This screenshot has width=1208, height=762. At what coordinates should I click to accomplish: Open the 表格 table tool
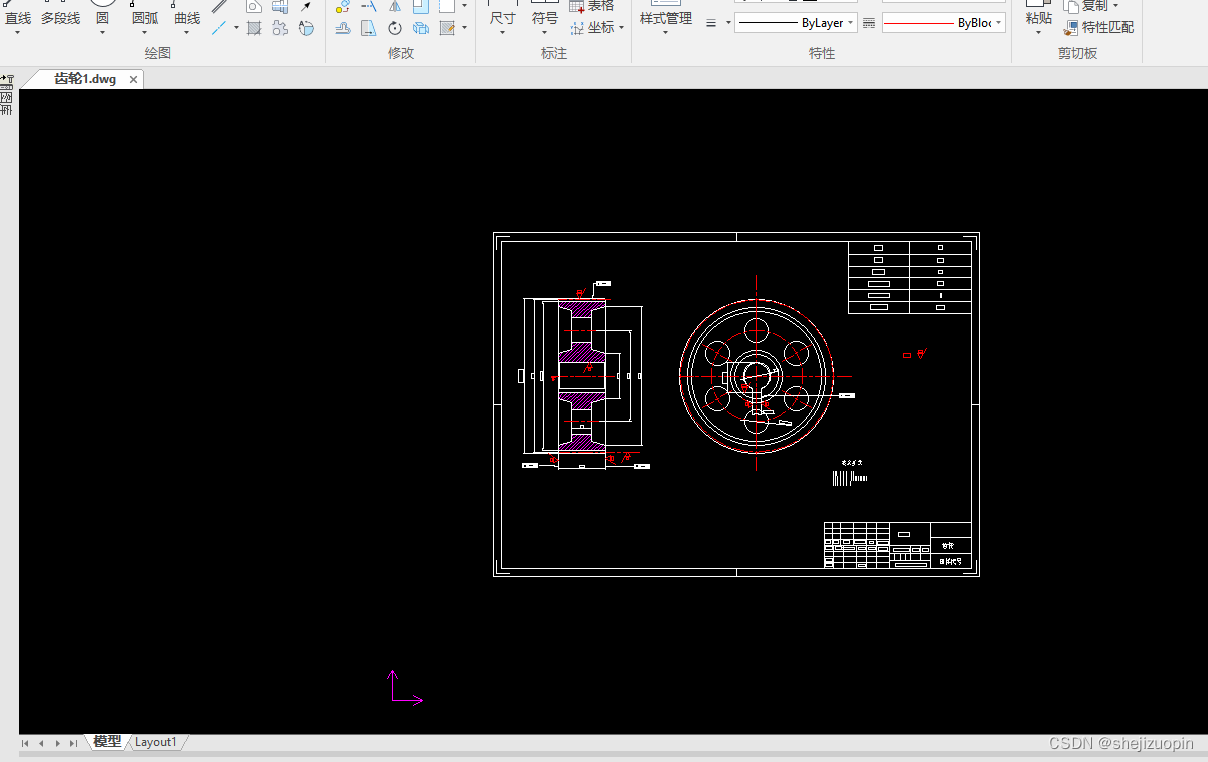(592, 6)
